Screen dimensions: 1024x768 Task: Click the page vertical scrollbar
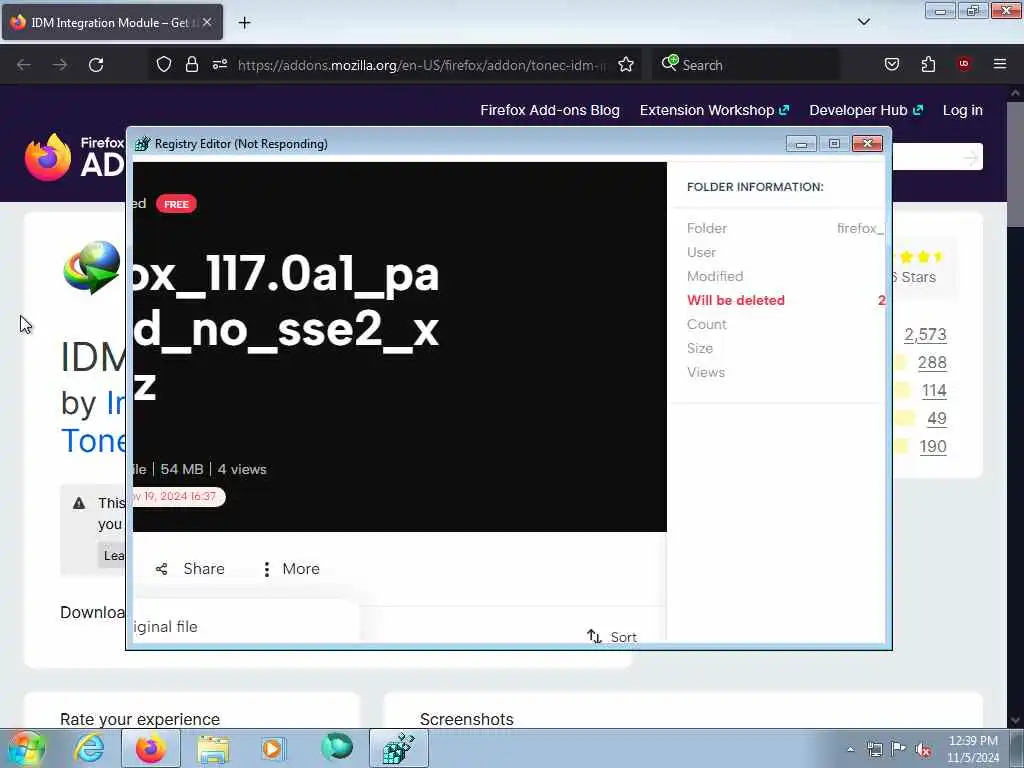coord(1015,405)
